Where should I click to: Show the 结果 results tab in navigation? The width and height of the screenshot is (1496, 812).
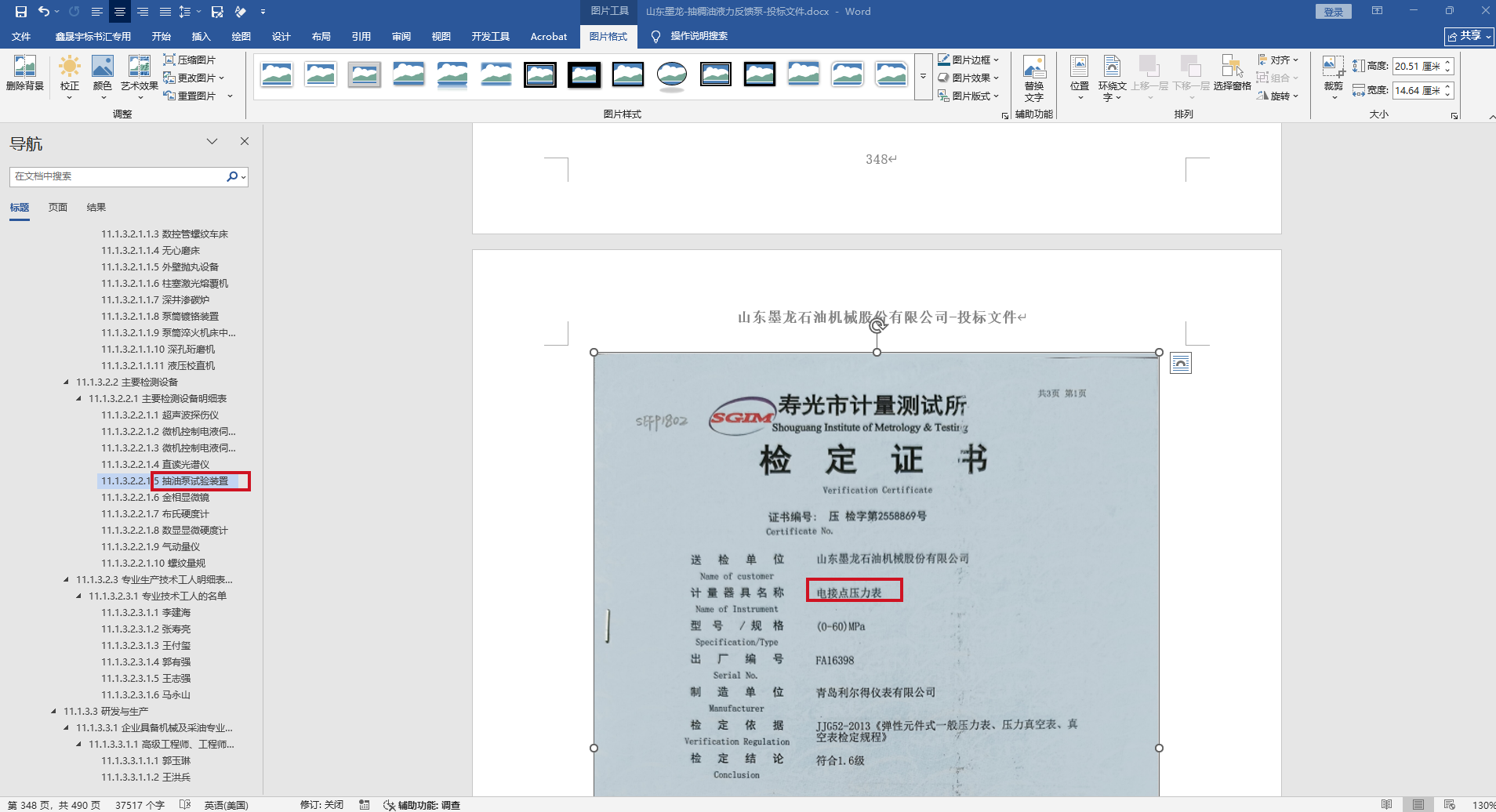96,208
